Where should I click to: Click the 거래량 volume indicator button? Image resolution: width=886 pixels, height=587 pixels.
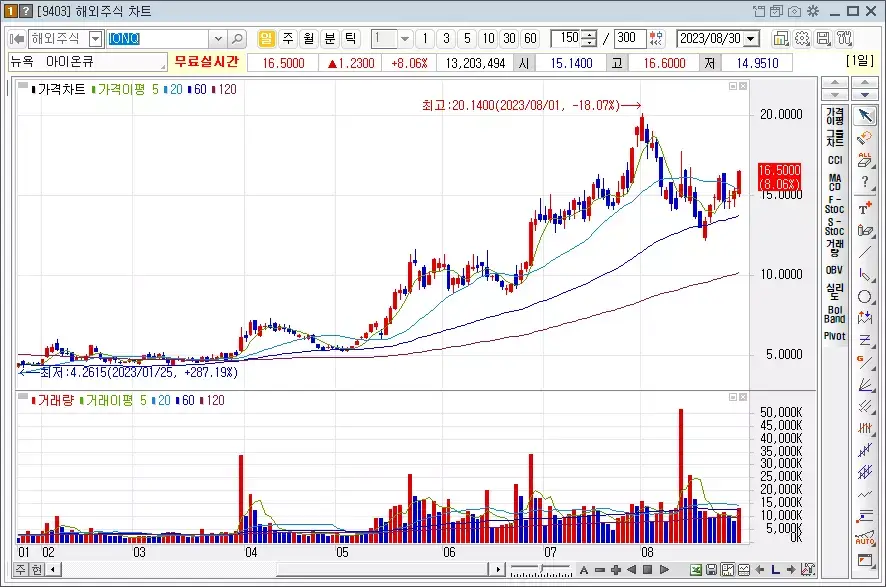[x=835, y=248]
